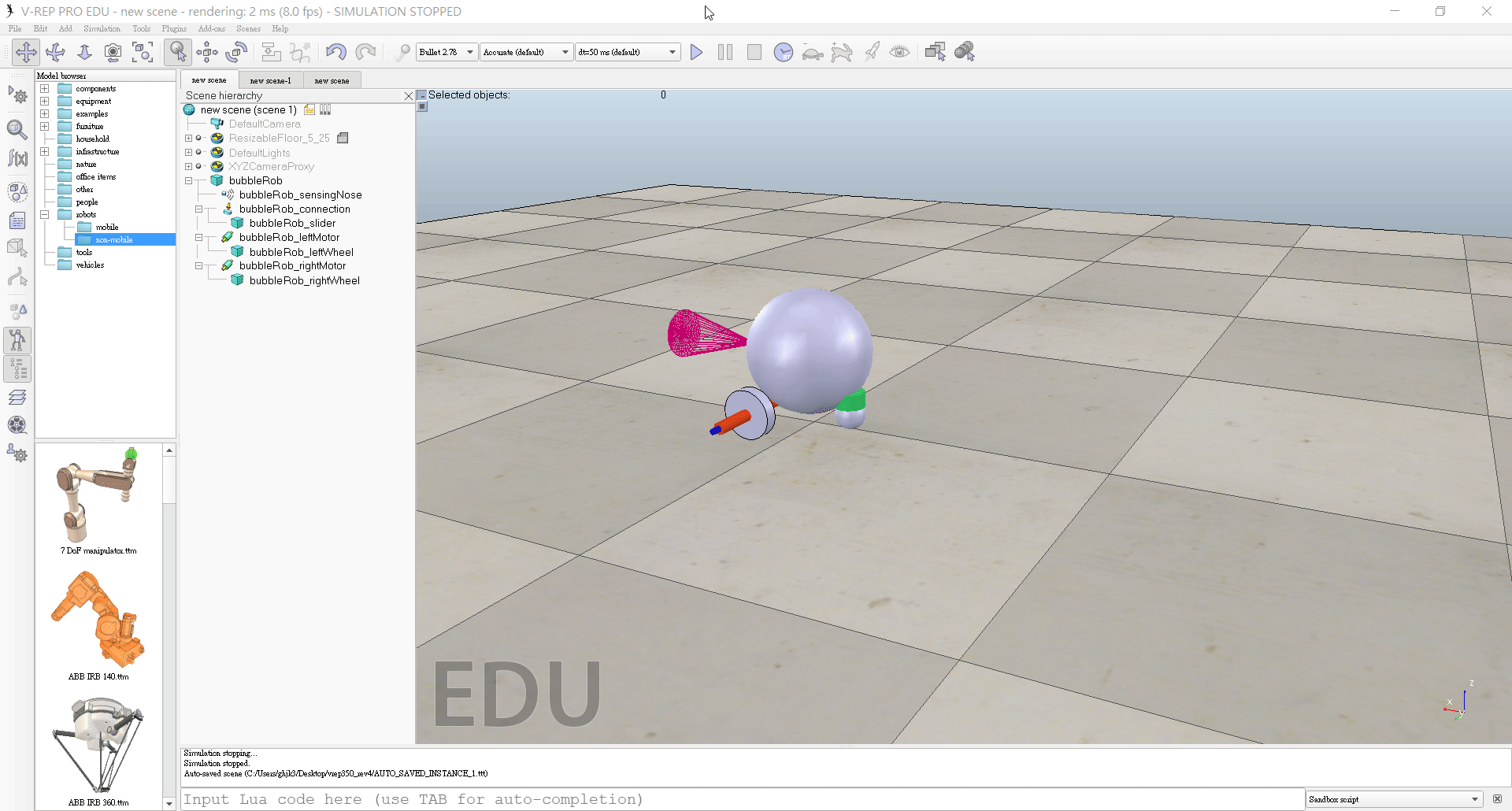The width and height of the screenshot is (1512, 811).
Task: Expand the equipment folder
Action: coord(45,102)
